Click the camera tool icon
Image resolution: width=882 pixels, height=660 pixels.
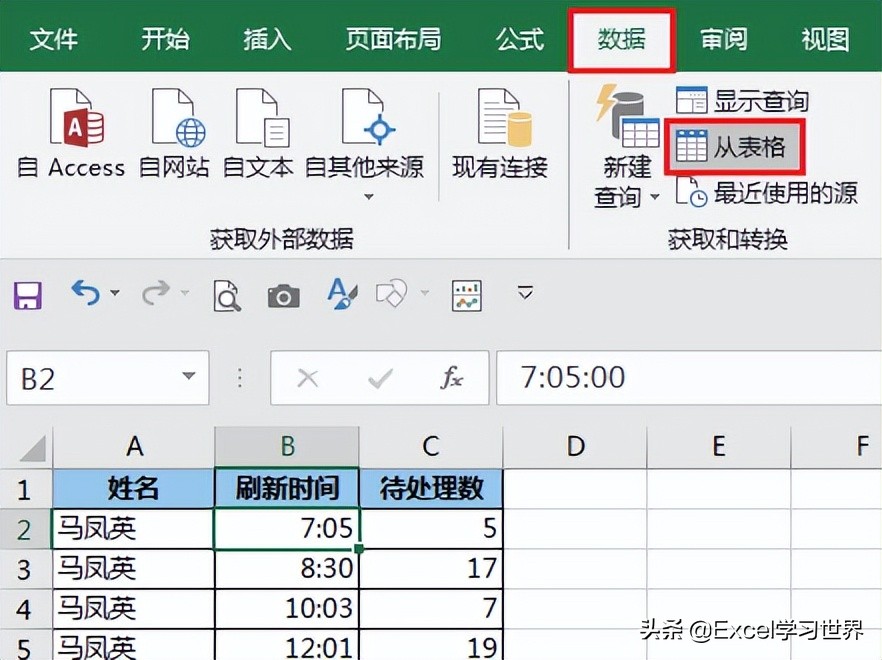pos(284,296)
